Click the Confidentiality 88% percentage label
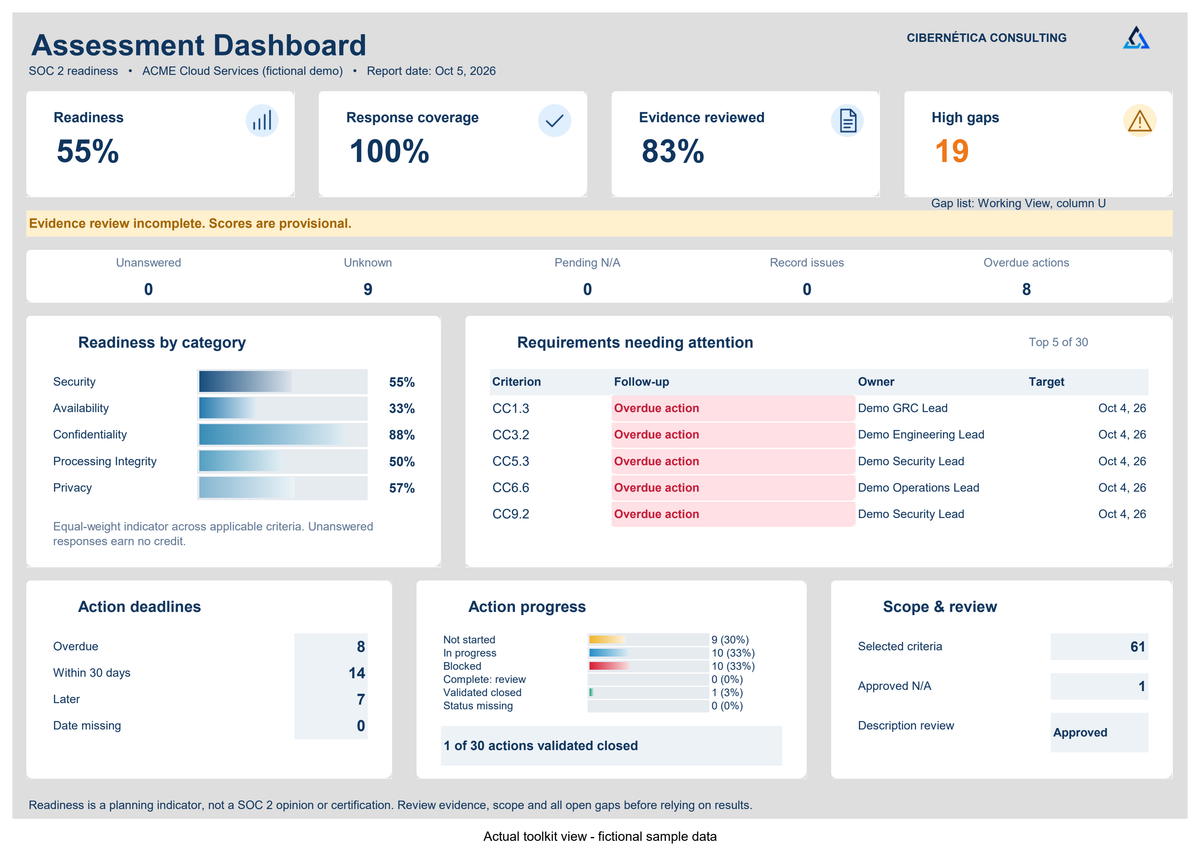The image size is (1200, 856). click(402, 435)
